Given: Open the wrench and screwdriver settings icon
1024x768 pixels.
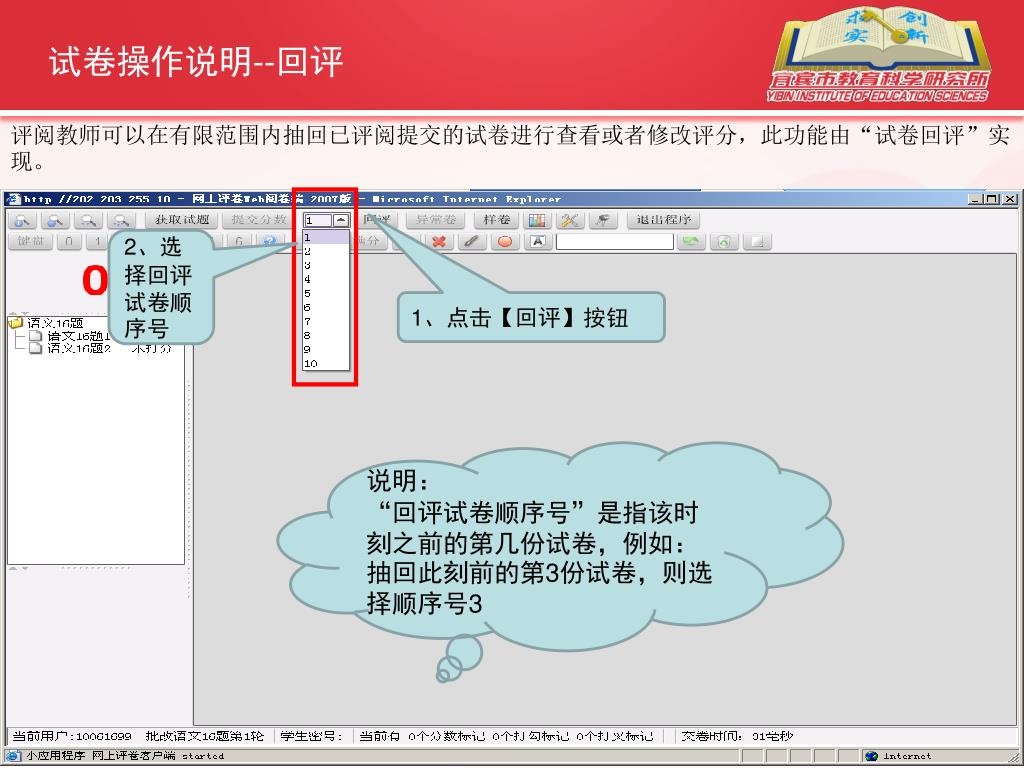Looking at the screenshot, I should 569,221.
